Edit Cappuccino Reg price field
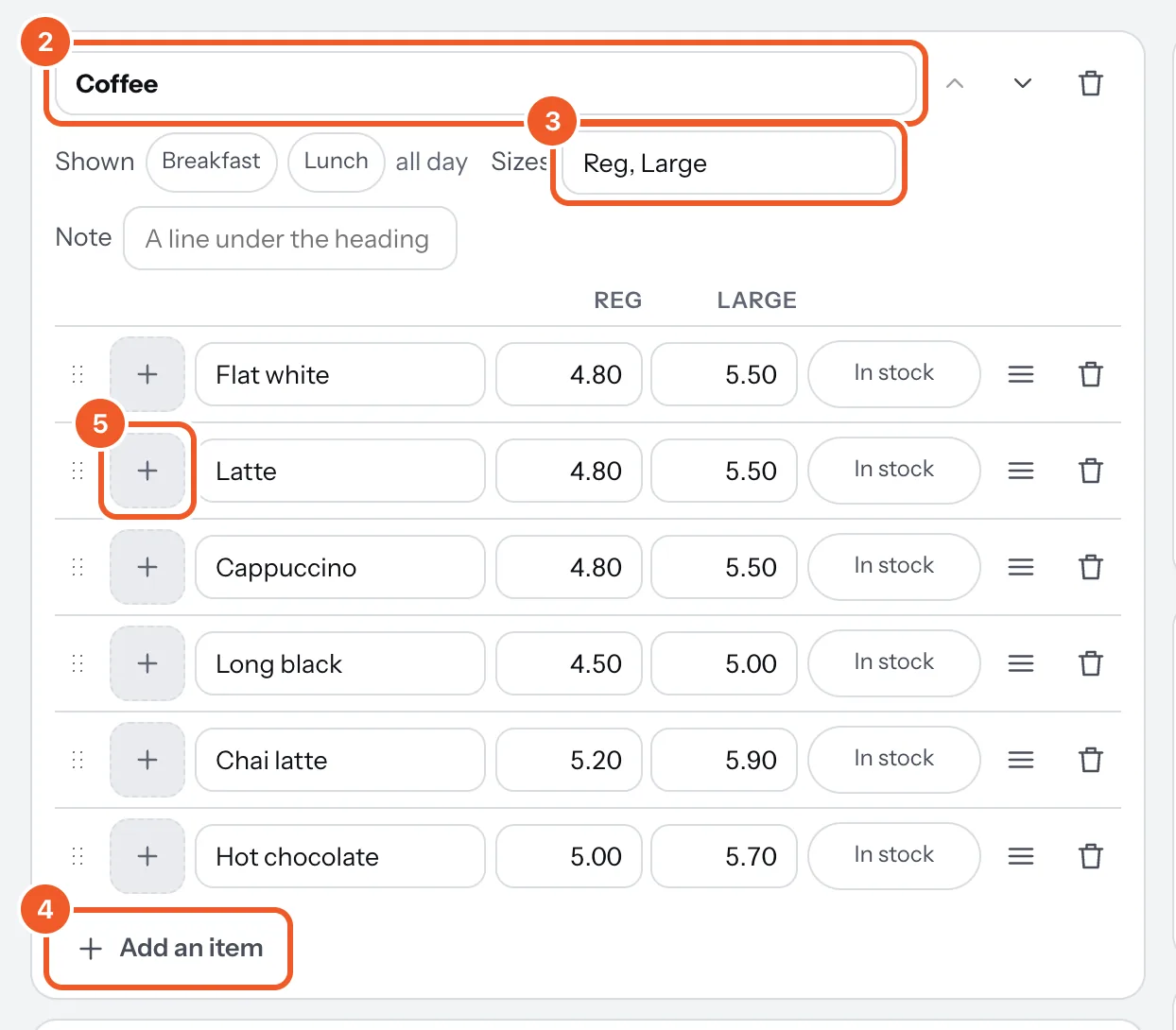Viewport: 1176px width, 1030px height. coord(569,567)
